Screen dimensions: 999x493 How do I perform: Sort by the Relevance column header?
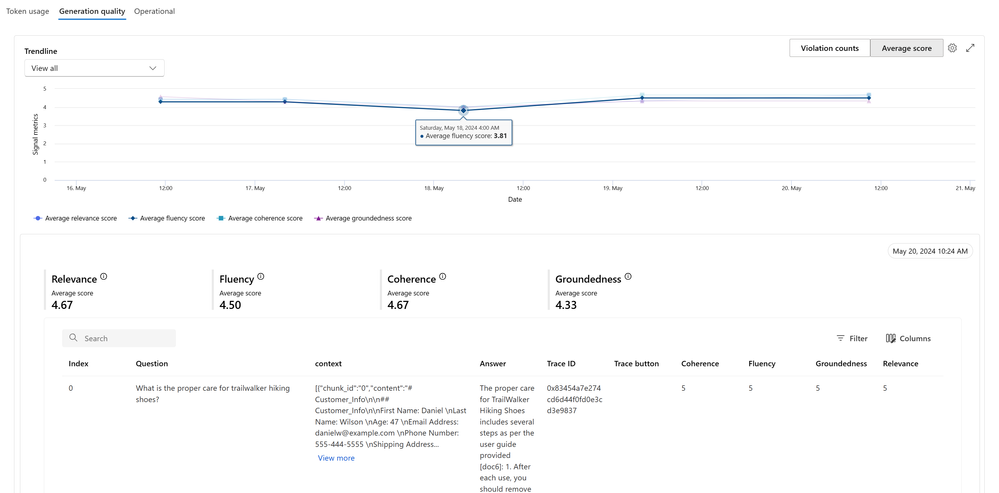(900, 364)
